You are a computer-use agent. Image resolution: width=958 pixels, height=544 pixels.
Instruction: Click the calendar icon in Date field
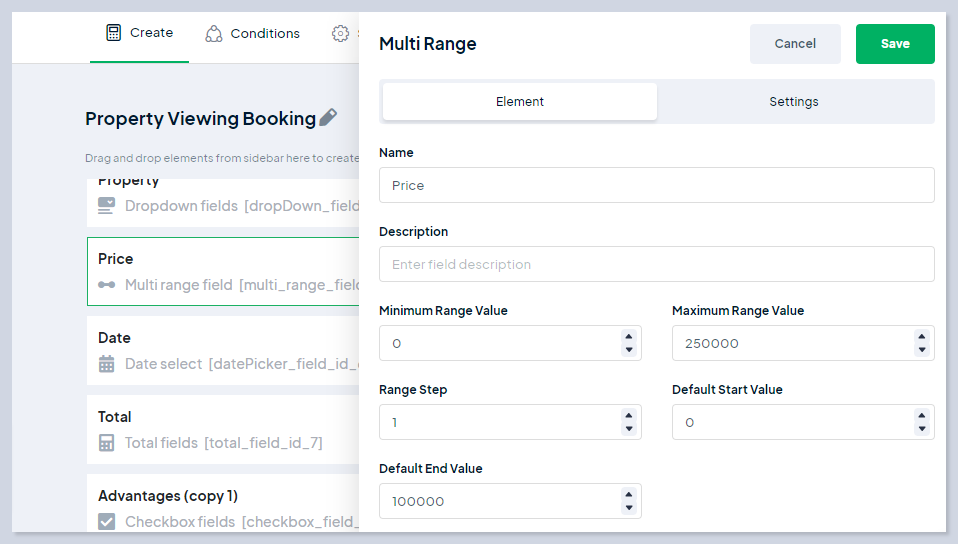(x=107, y=364)
